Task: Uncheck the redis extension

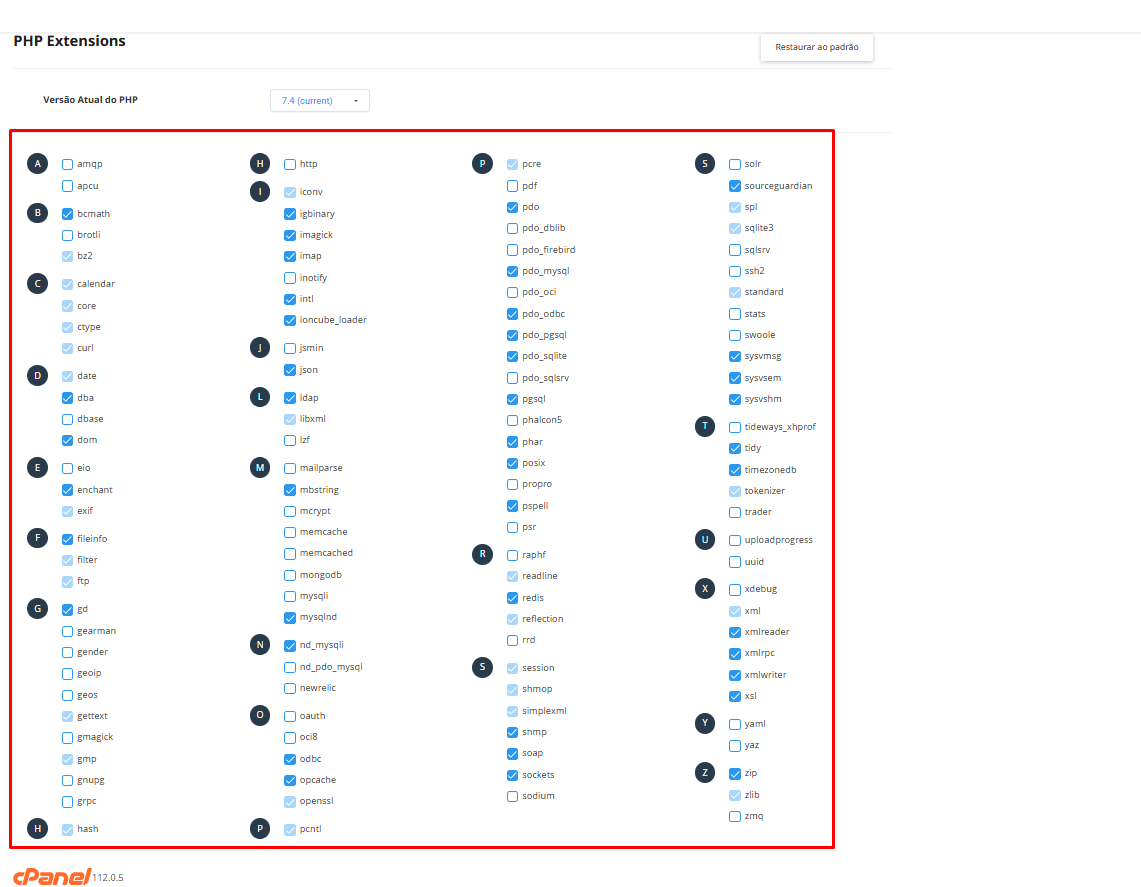Action: click(x=513, y=598)
